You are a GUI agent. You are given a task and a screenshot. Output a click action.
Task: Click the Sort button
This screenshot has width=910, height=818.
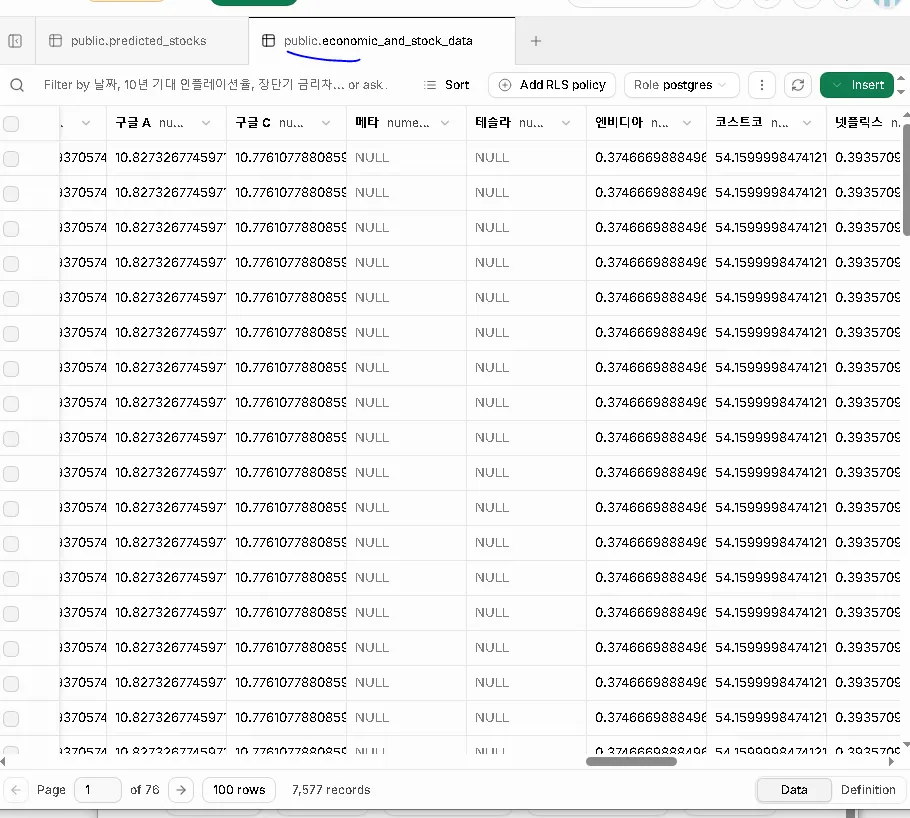click(x=446, y=85)
